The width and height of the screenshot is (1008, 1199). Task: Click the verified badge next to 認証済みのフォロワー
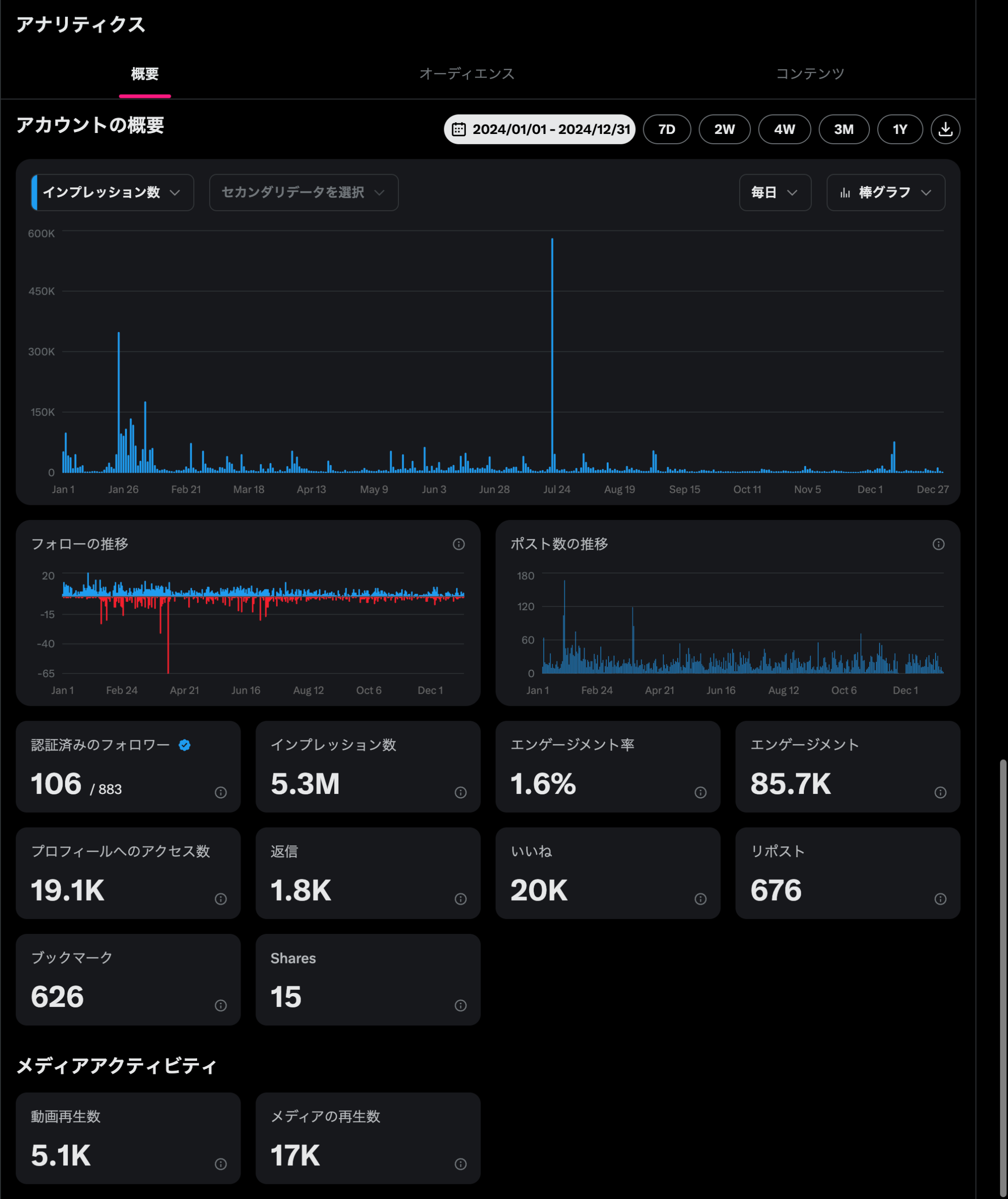coord(184,745)
